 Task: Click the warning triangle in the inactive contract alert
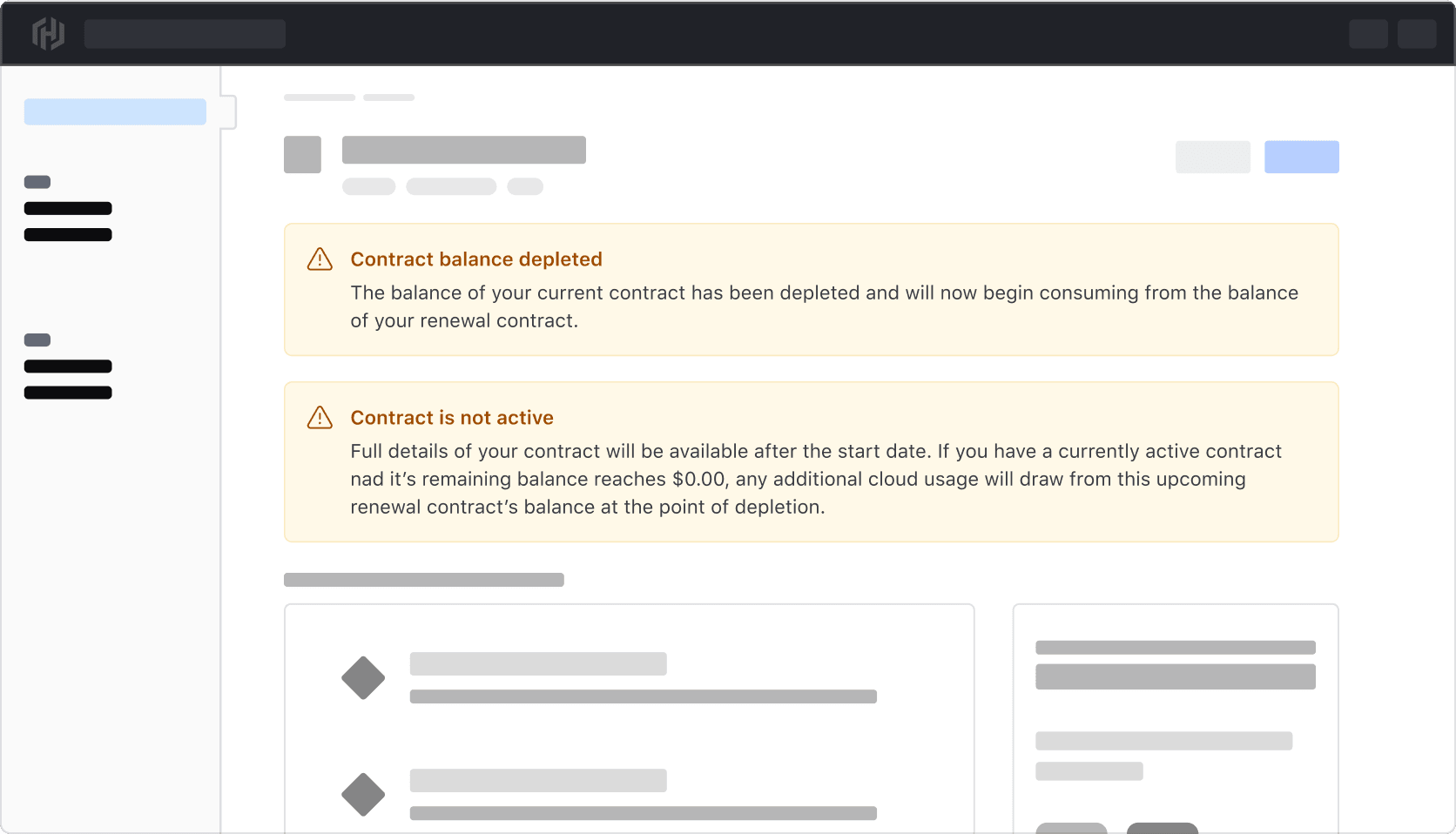click(320, 417)
